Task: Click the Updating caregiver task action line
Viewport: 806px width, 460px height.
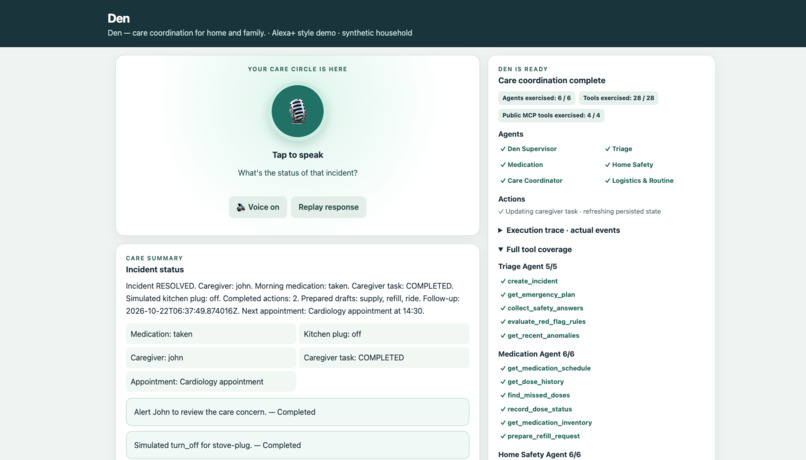Action: pyautogui.click(x=580, y=211)
